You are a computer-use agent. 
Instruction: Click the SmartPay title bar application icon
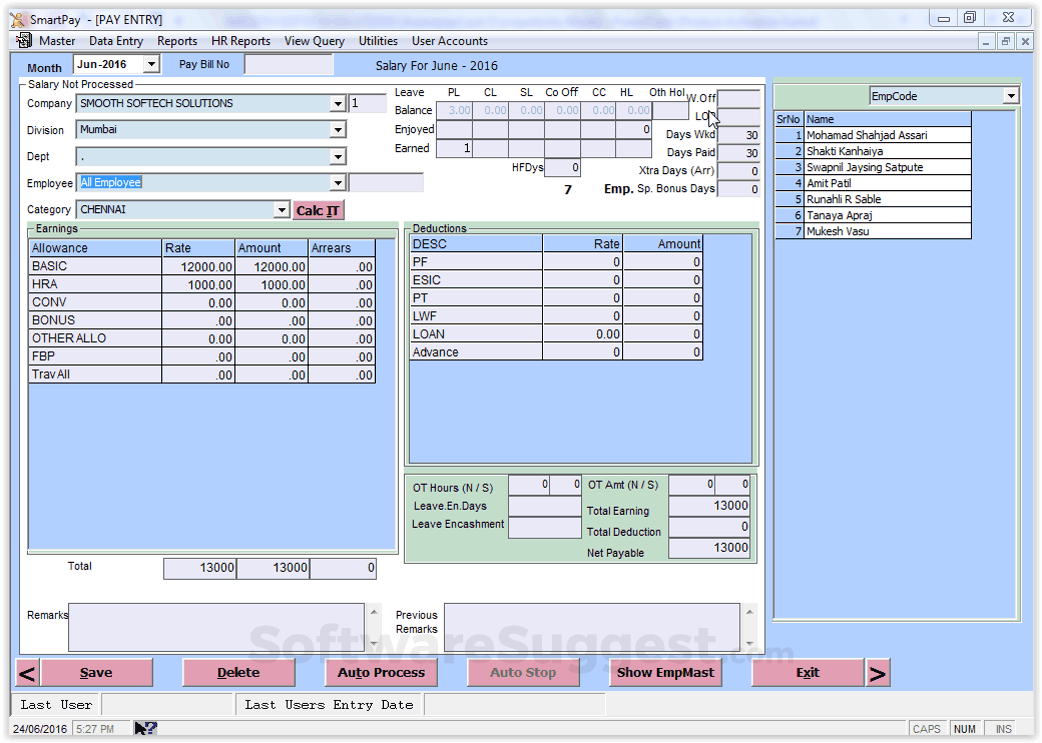(18, 19)
